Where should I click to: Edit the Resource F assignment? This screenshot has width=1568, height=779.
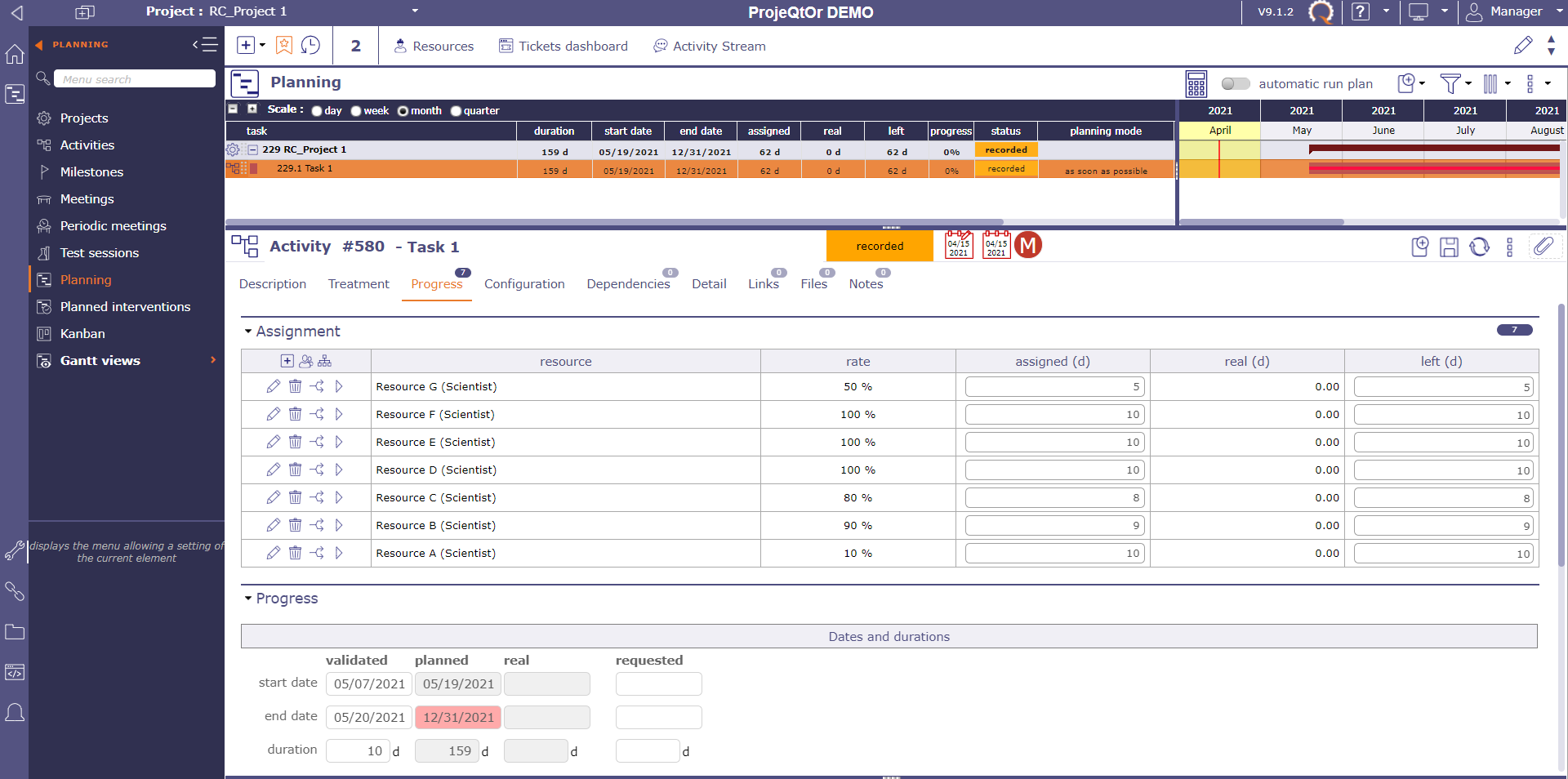pyautogui.click(x=273, y=414)
